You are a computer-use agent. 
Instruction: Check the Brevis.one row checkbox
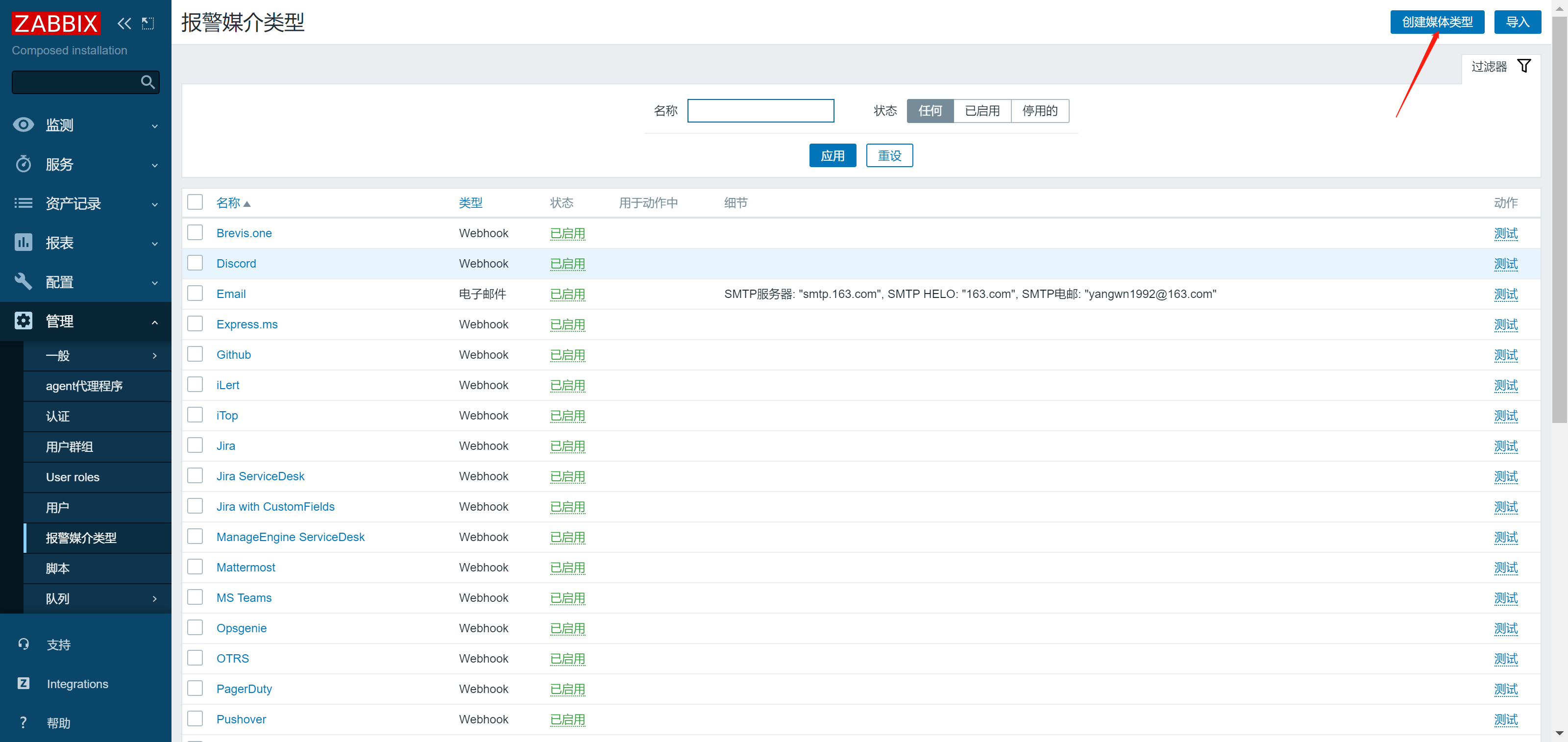click(x=195, y=232)
